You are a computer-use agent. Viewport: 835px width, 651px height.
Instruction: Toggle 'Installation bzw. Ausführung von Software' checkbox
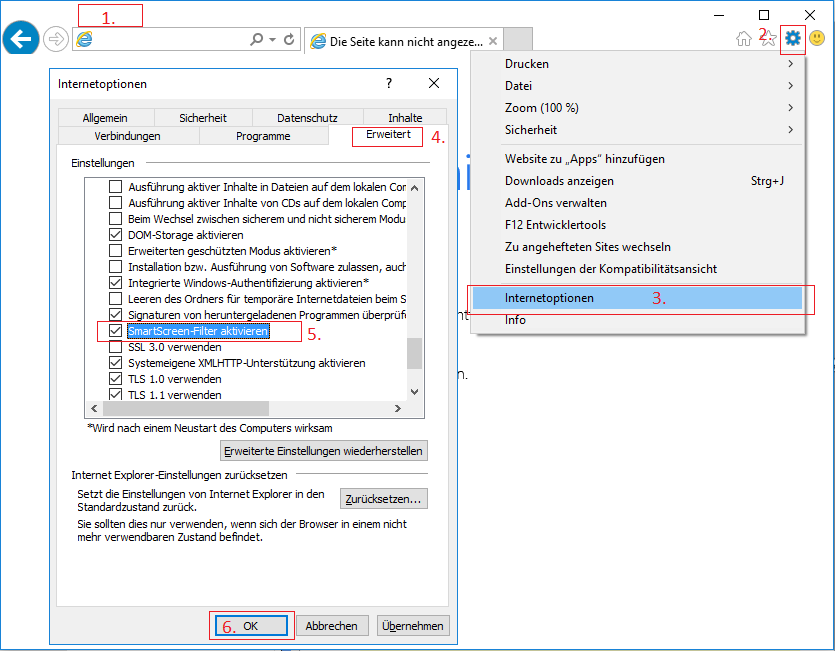115,267
